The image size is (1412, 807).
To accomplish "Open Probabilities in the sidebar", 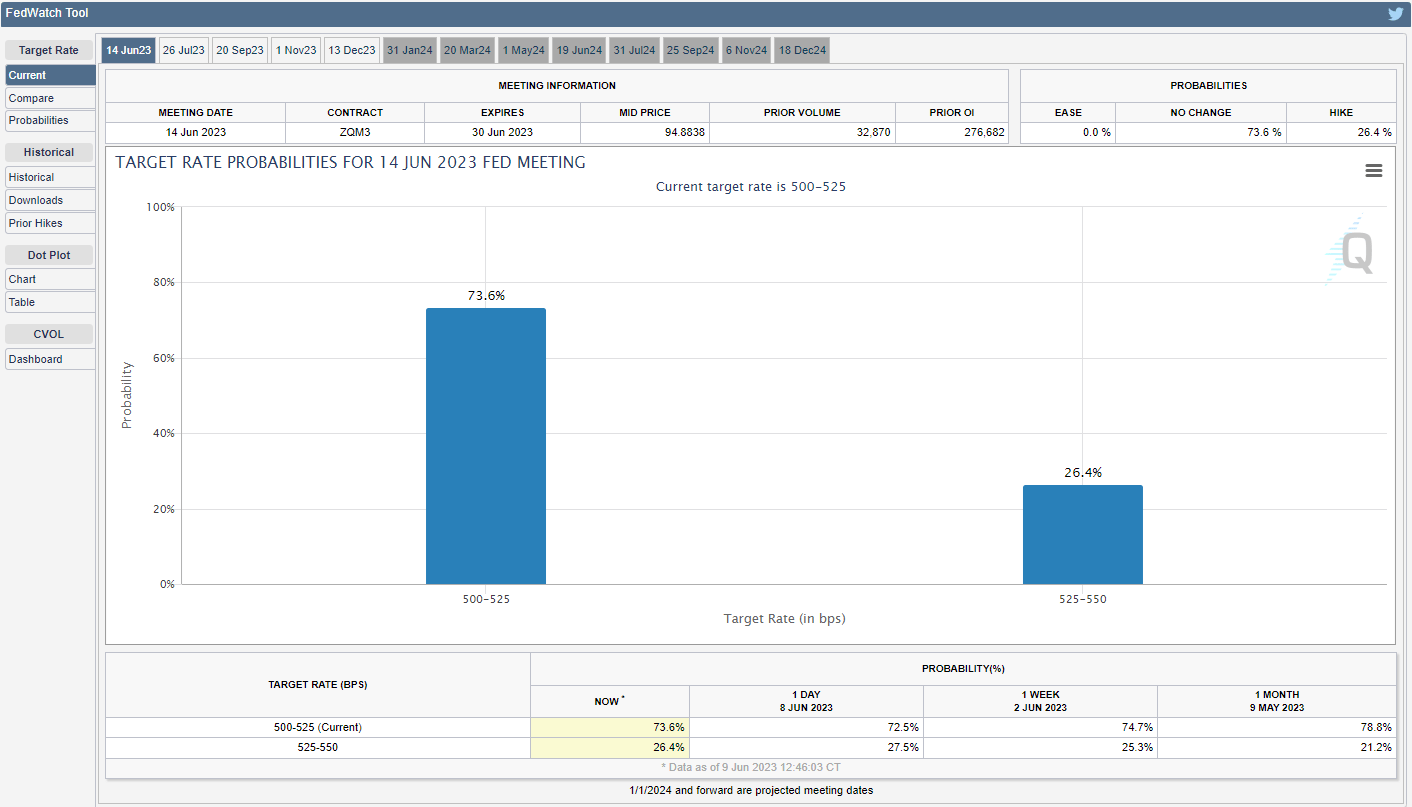I will point(50,120).
